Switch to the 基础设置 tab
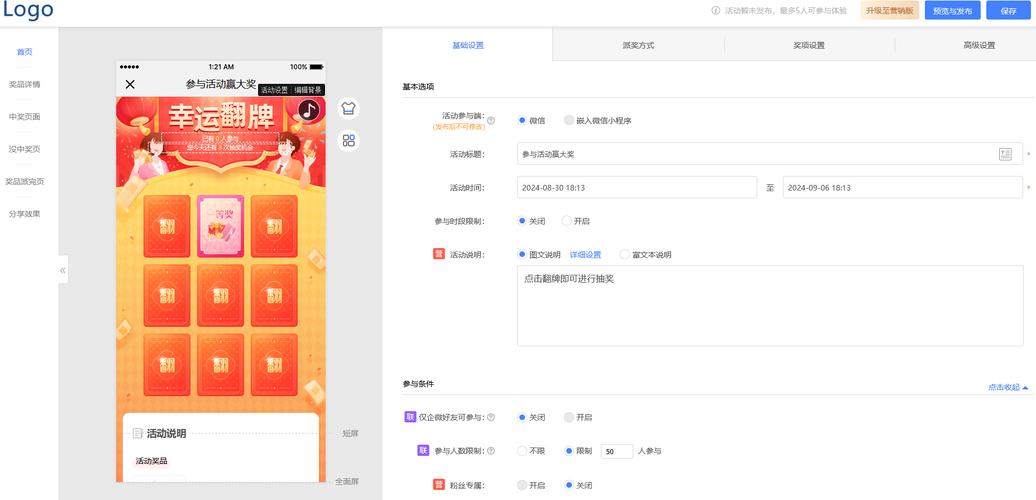This screenshot has height=500, width=1036. [x=468, y=46]
